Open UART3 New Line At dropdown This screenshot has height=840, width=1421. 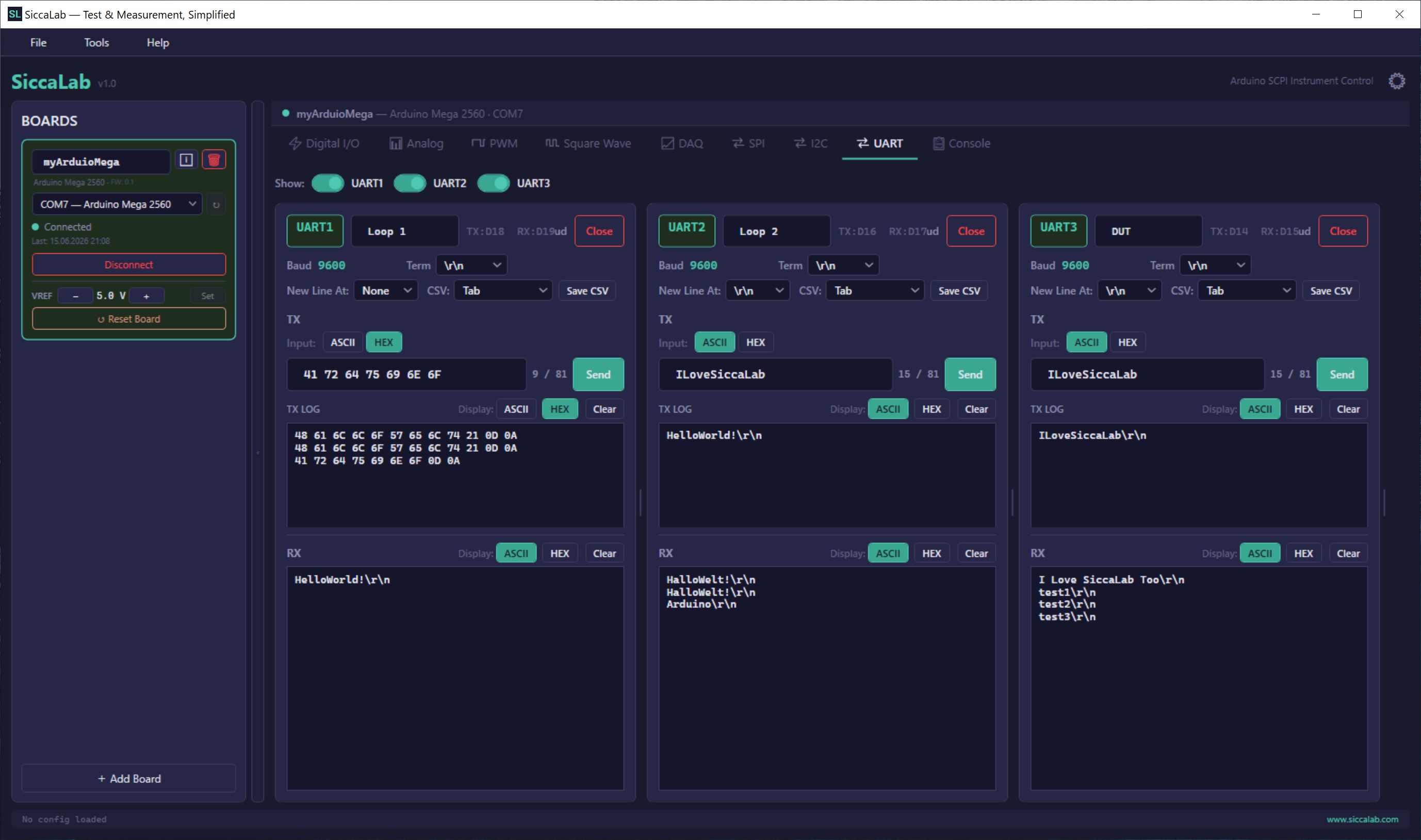(x=1130, y=291)
